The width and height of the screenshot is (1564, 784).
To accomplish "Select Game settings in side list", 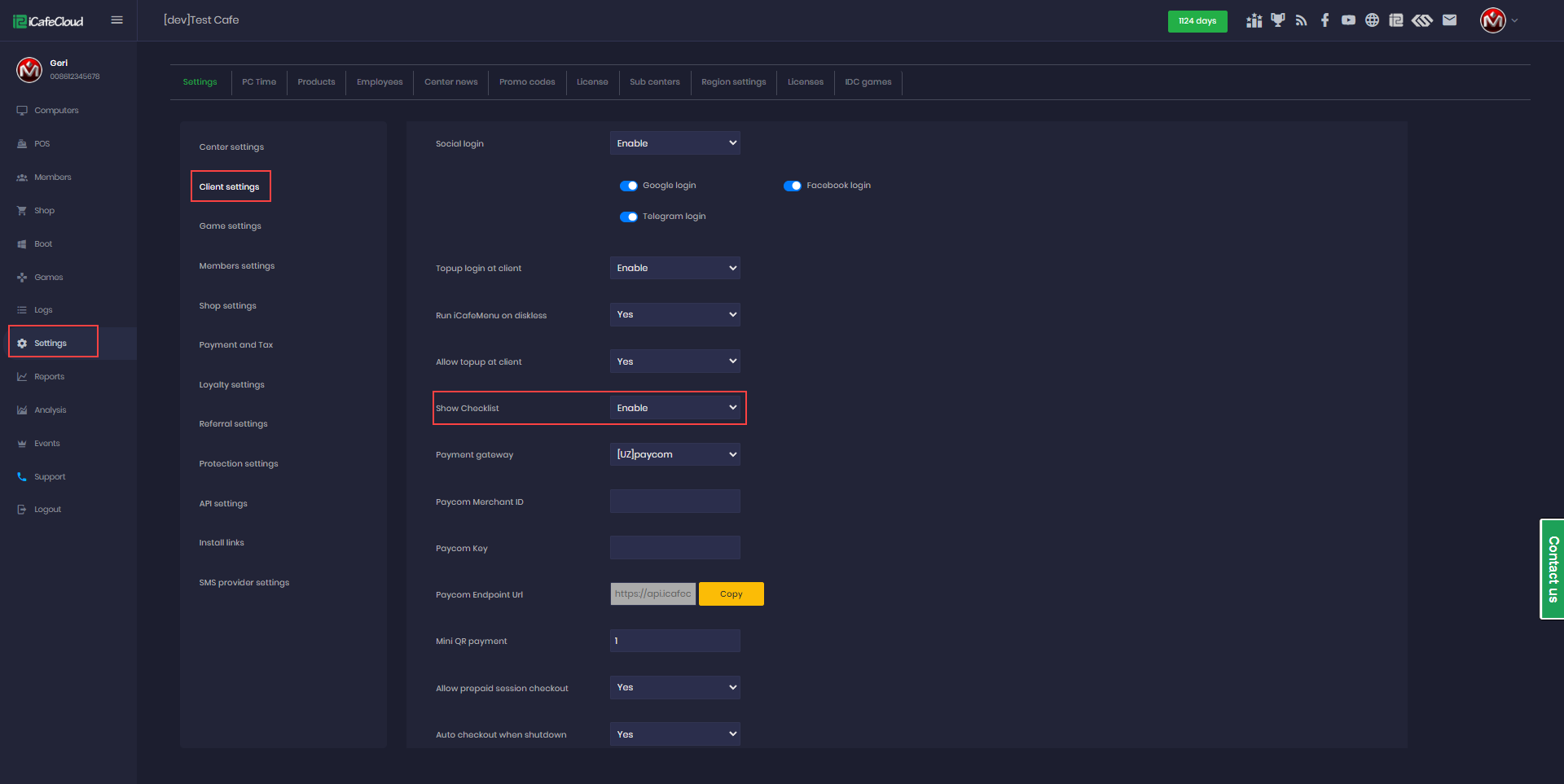I will click(x=230, y=226).
